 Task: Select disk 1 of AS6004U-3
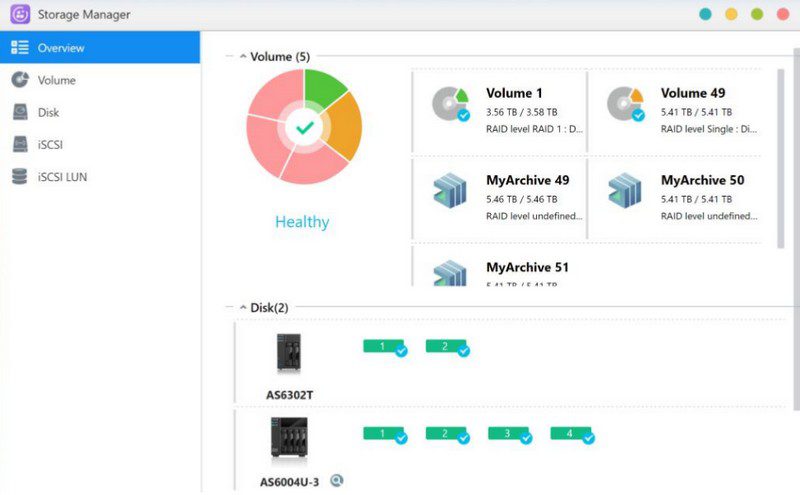385,435
